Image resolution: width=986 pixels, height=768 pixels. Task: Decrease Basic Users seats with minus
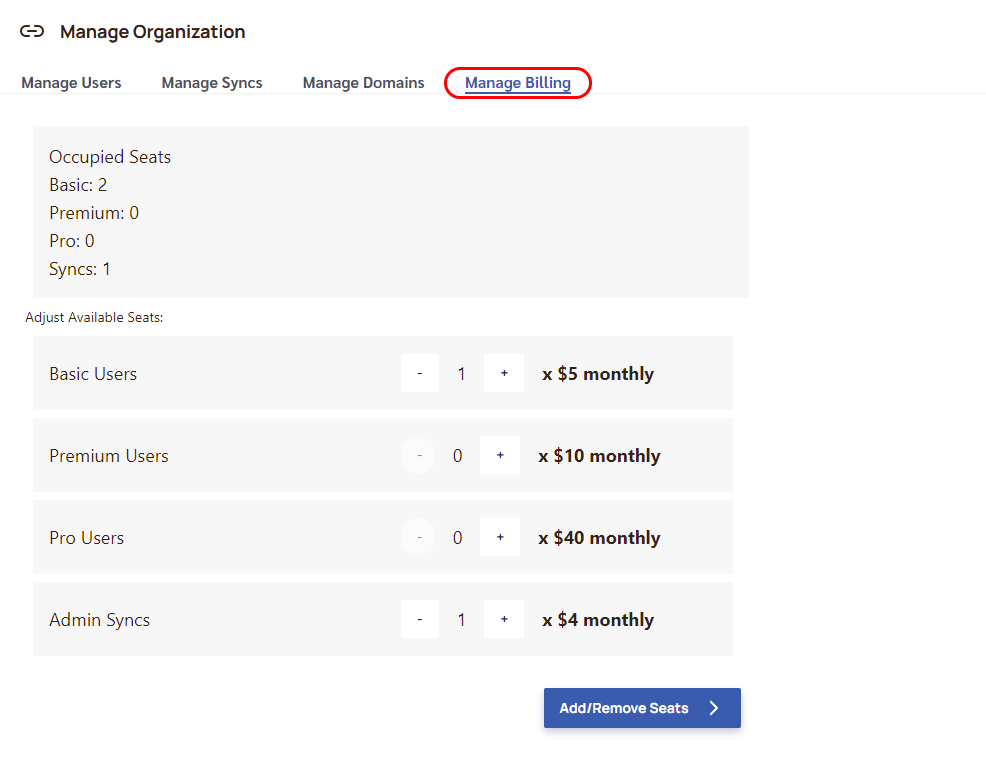click(x=419, y=374)
